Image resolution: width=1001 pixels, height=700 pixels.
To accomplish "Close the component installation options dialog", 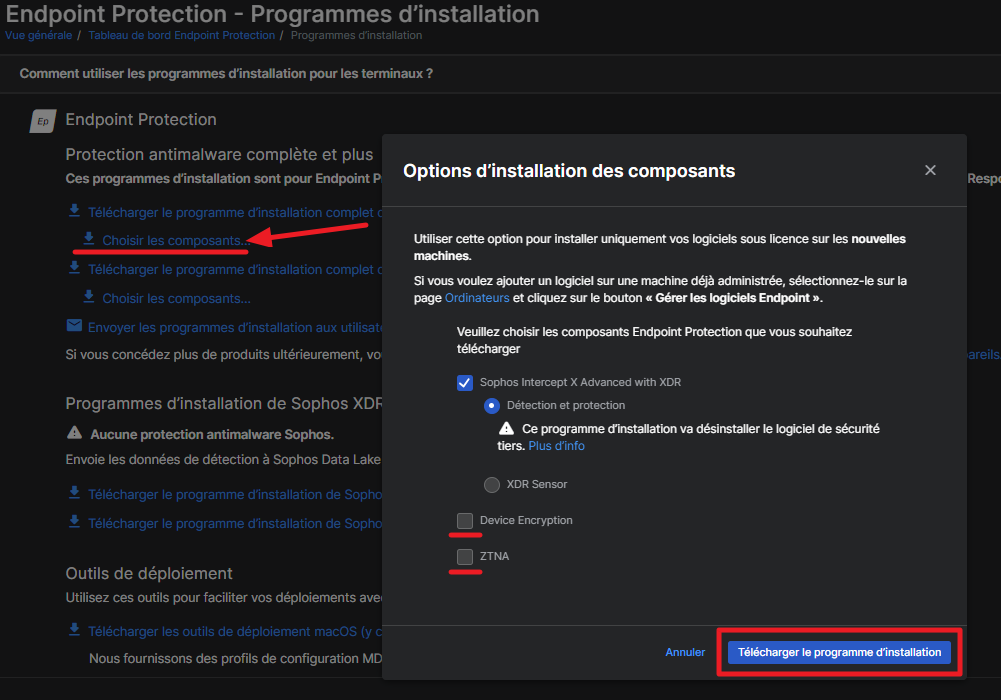I will pos(930,170).
